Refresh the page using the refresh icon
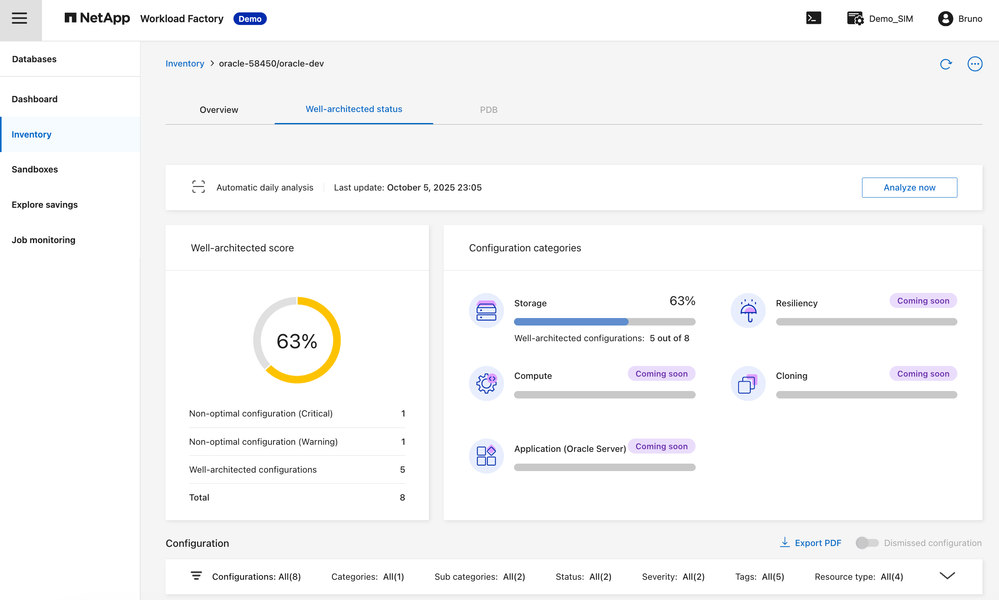999x600 pixels. pyautogui.click(x=945, y=64)
